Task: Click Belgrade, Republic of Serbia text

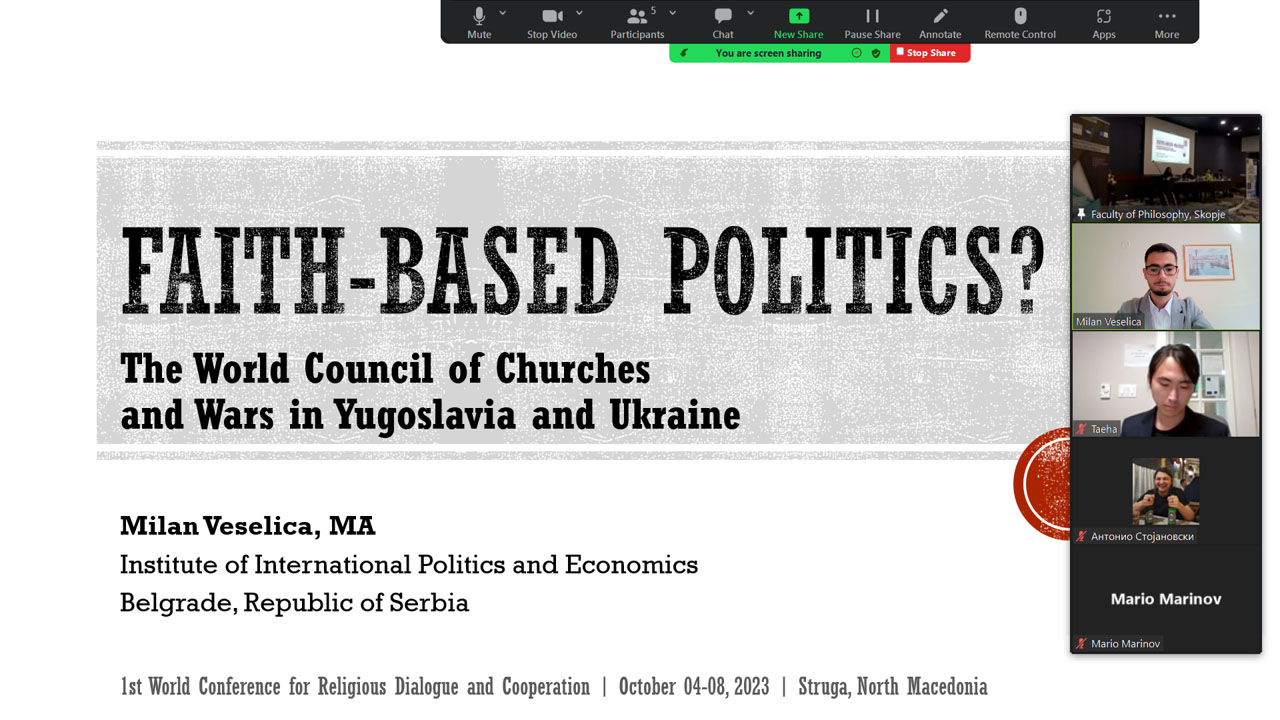Action: 294,603
